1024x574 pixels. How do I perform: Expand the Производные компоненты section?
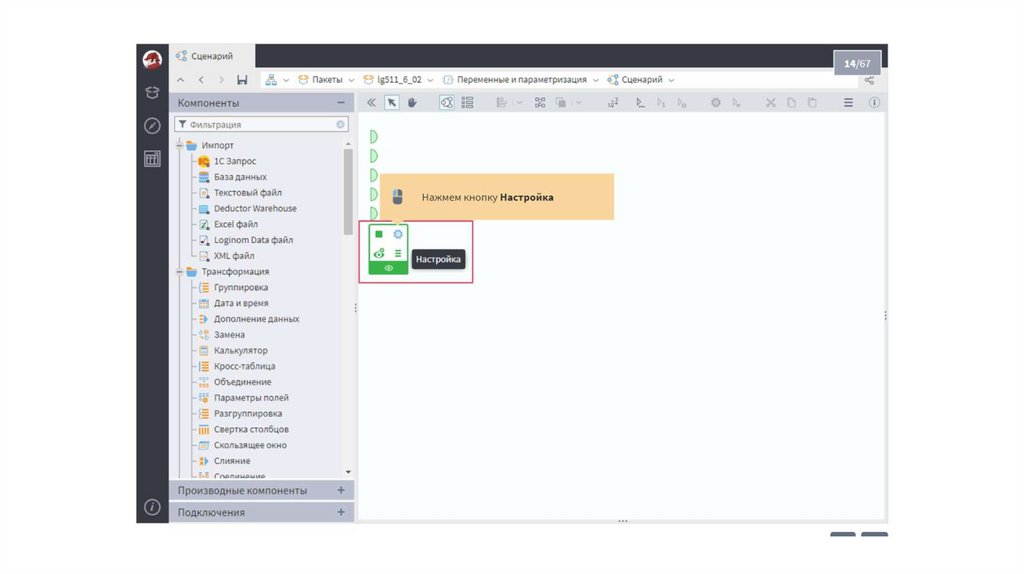click(341, 490)
